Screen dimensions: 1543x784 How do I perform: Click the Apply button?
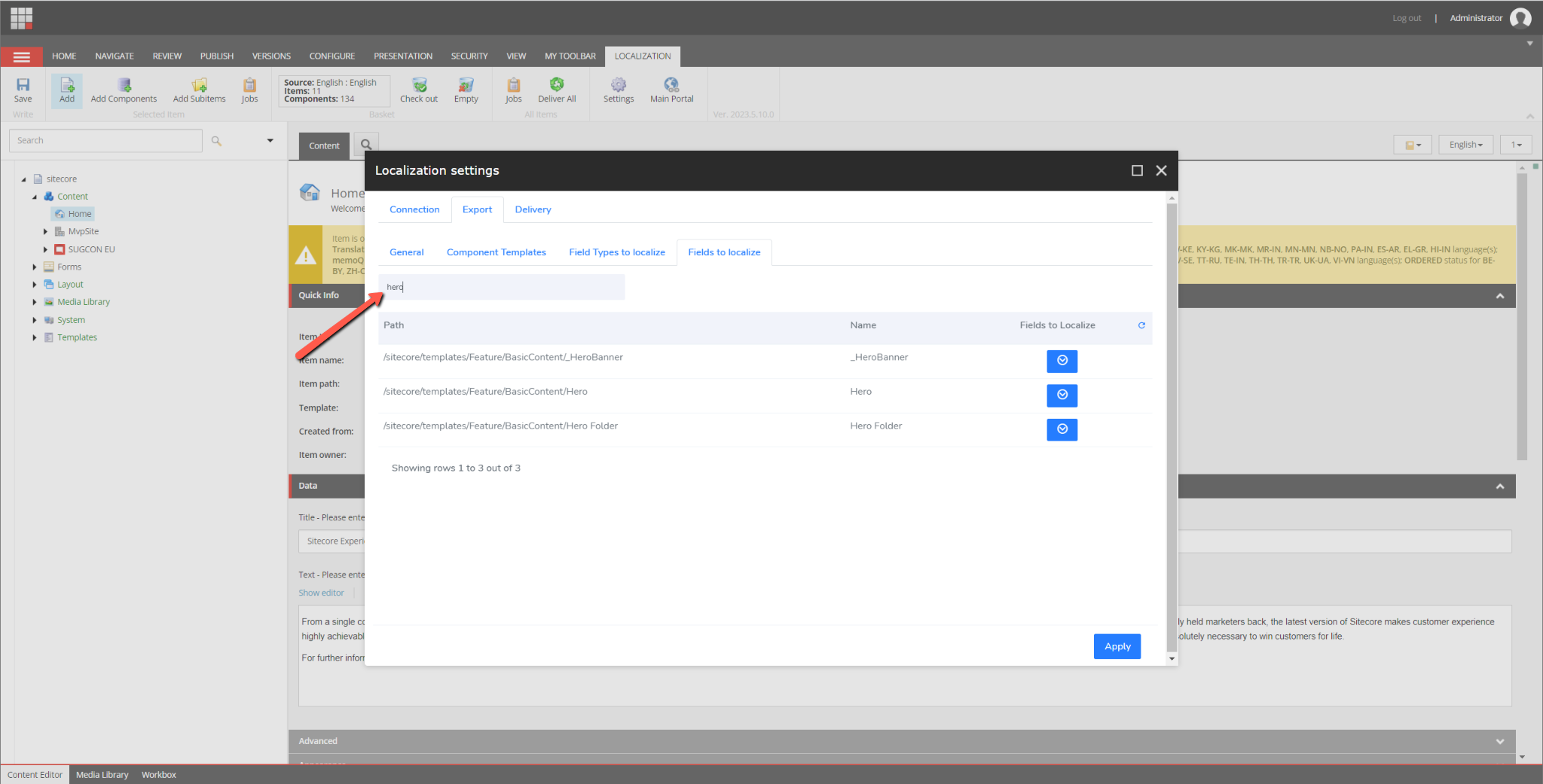tap(1117, 646)
